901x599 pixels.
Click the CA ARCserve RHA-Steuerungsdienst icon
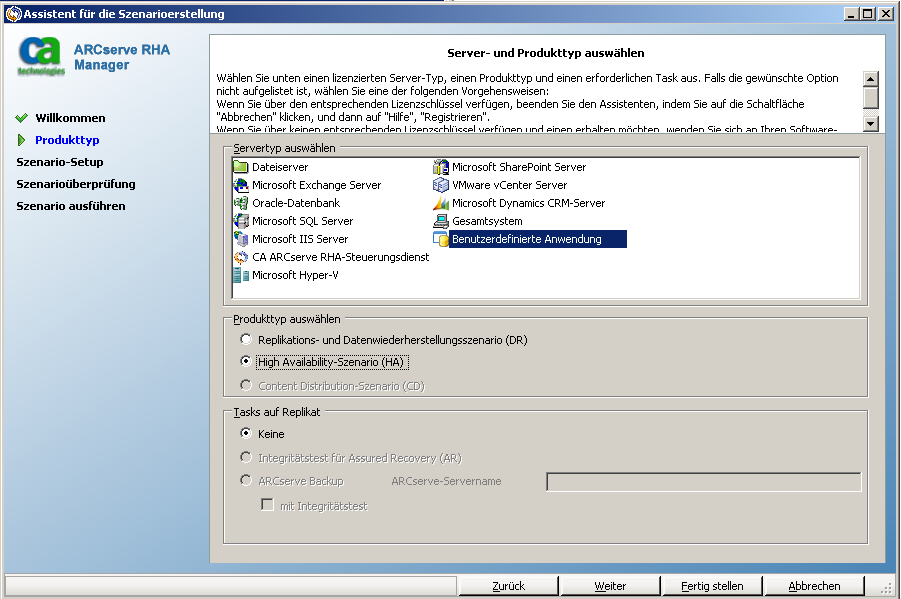click(x=241, y=257)
